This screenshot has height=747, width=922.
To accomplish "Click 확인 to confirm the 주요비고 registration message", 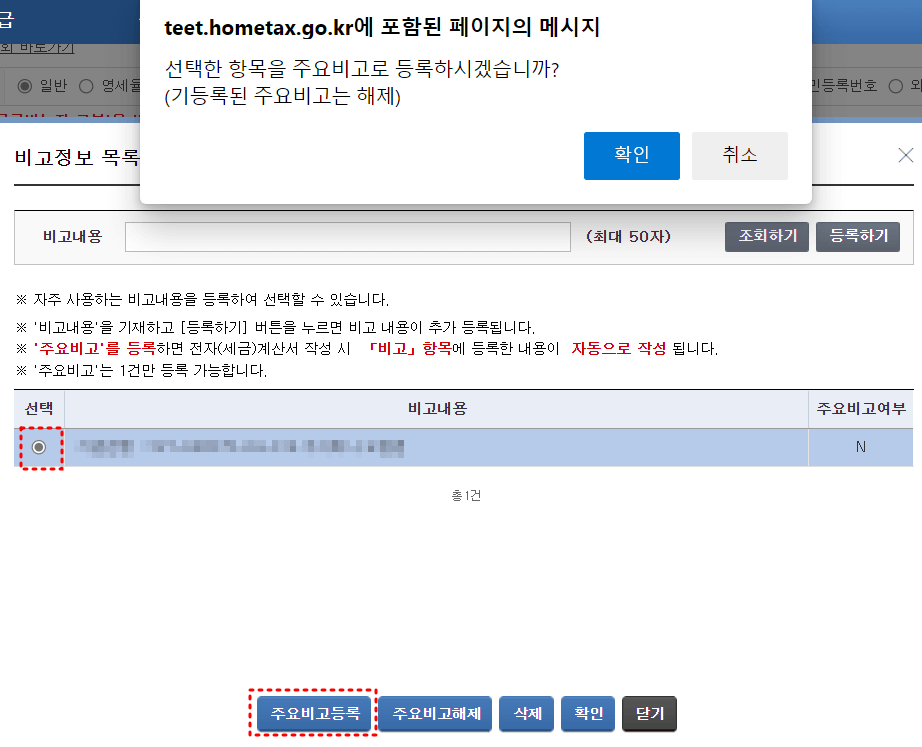I will coord(631,156).
